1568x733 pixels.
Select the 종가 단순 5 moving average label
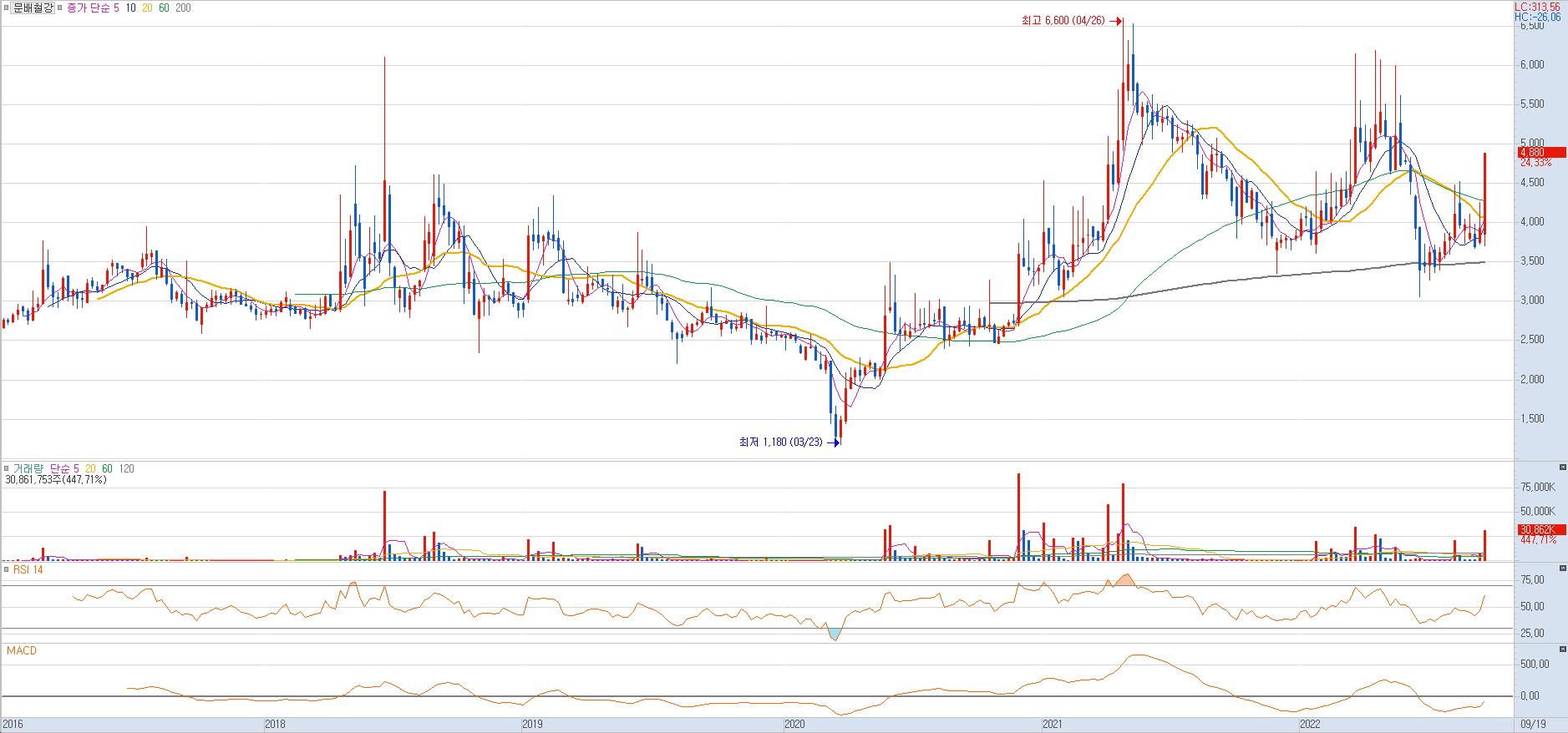pos(94,8)
